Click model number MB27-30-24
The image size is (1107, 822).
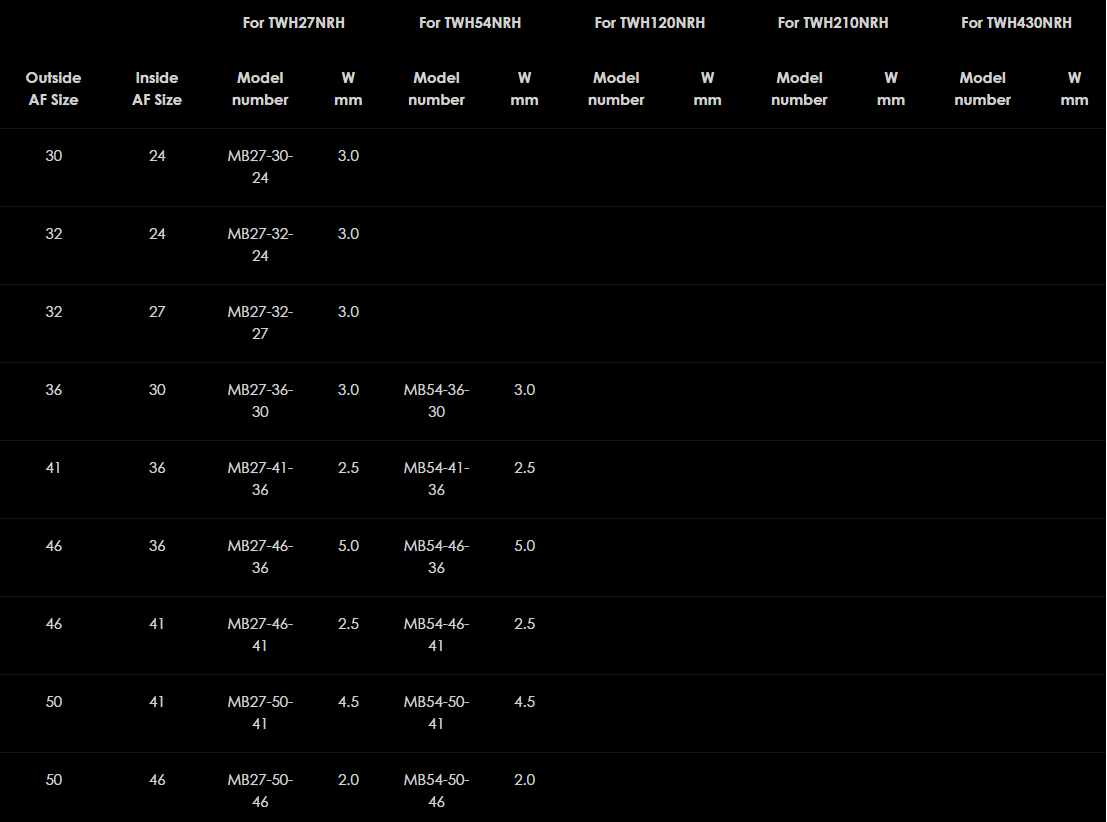coord(260,167)
